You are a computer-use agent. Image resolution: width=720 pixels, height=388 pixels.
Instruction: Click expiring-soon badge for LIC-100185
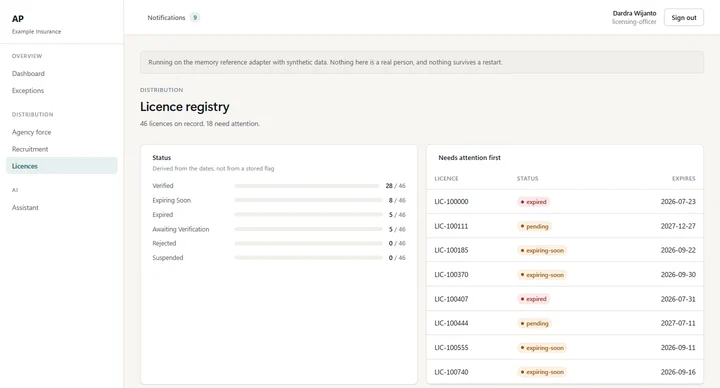click(x=542, y=251)
